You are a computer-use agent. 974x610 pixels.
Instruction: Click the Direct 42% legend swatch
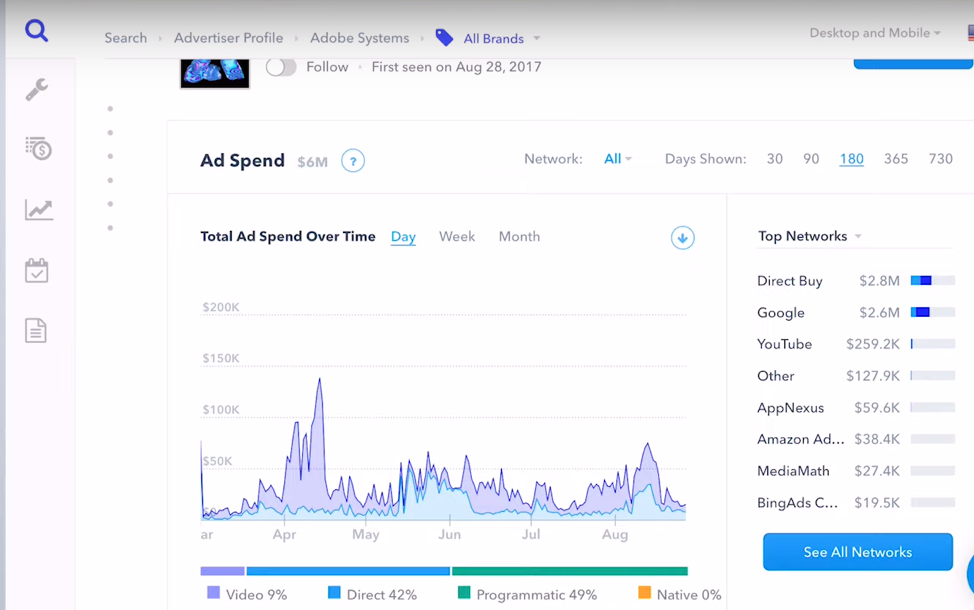click(x=334, y=593)
